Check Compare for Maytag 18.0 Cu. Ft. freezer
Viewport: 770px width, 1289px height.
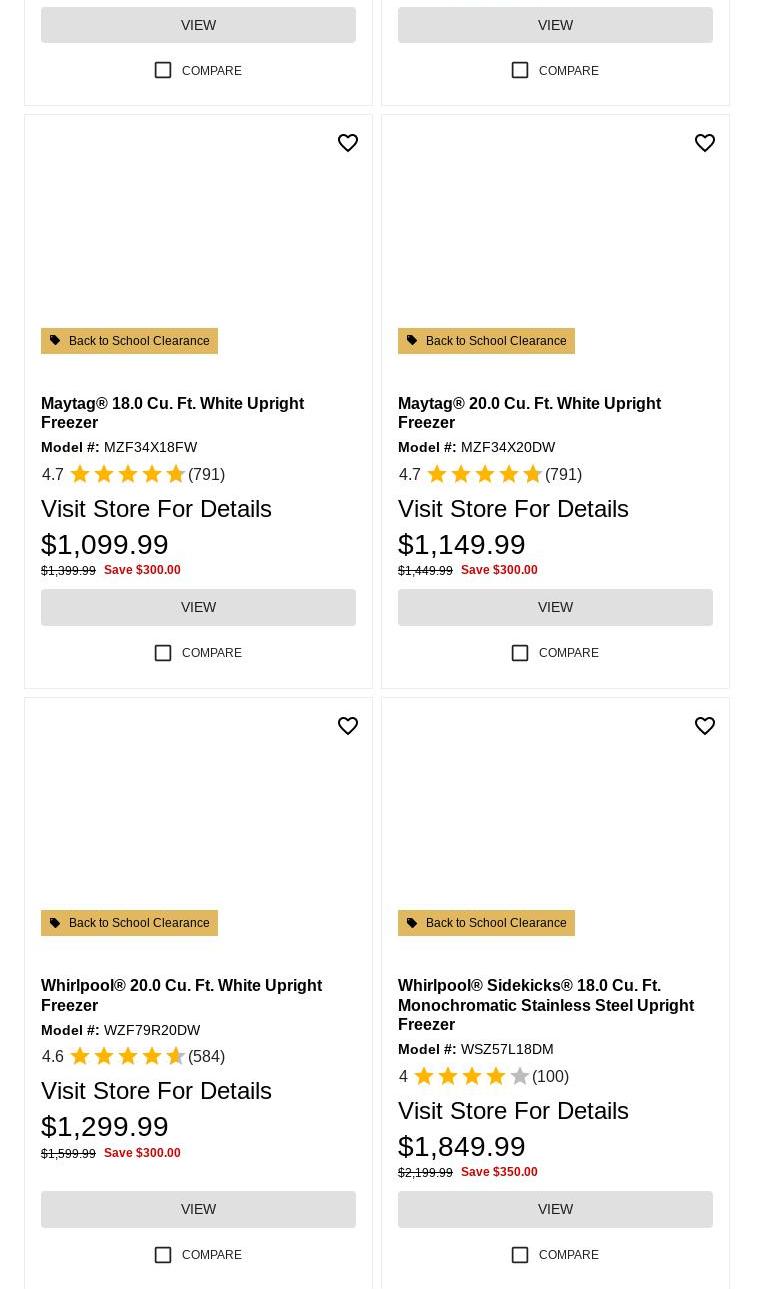tap(163, 653)
